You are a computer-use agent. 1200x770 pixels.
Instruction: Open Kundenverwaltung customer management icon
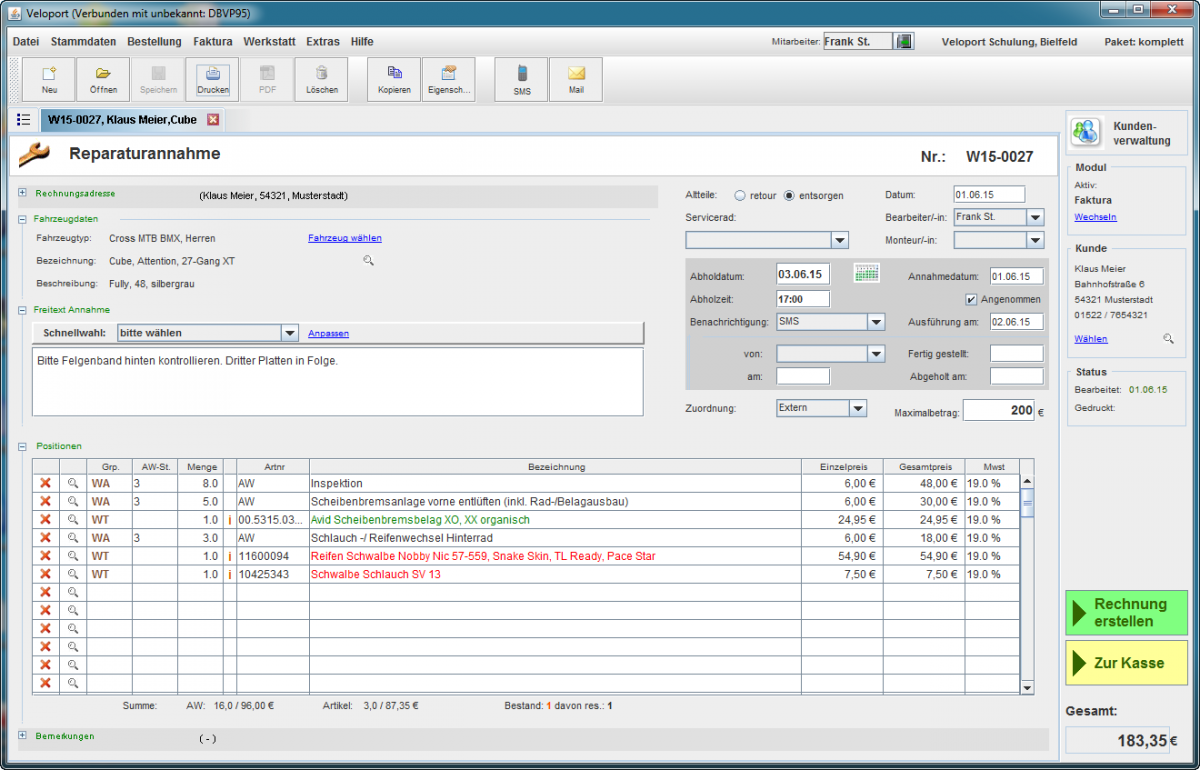pos(1084,133)
